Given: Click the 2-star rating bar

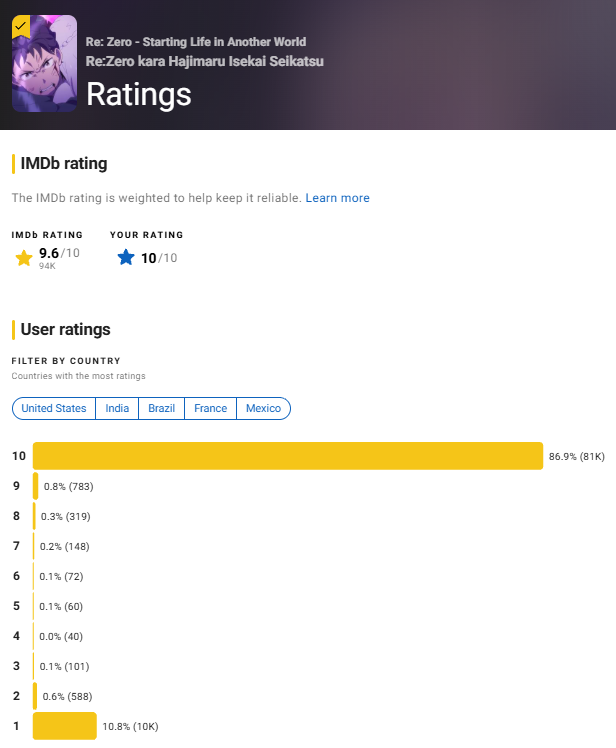Looking at the screenshot, I should 35,696.
